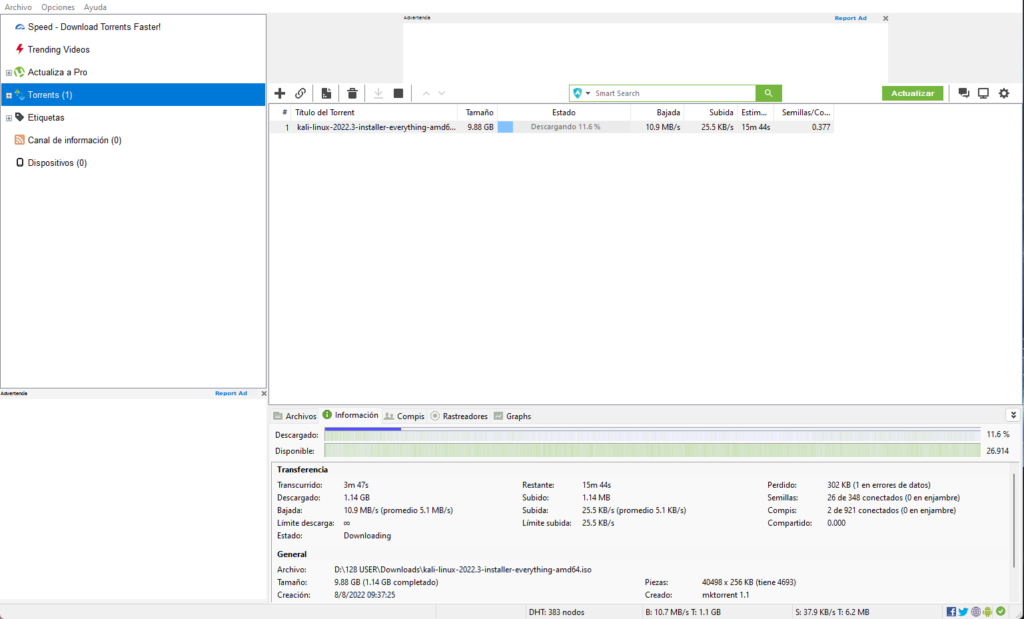
Task: Click the globe web icon in status bar
Action: pyautogui.click(x=976, y=612)
